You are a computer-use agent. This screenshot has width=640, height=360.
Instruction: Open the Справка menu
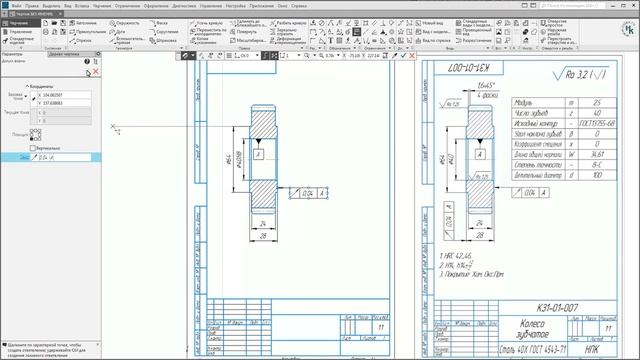pos(299,6)
